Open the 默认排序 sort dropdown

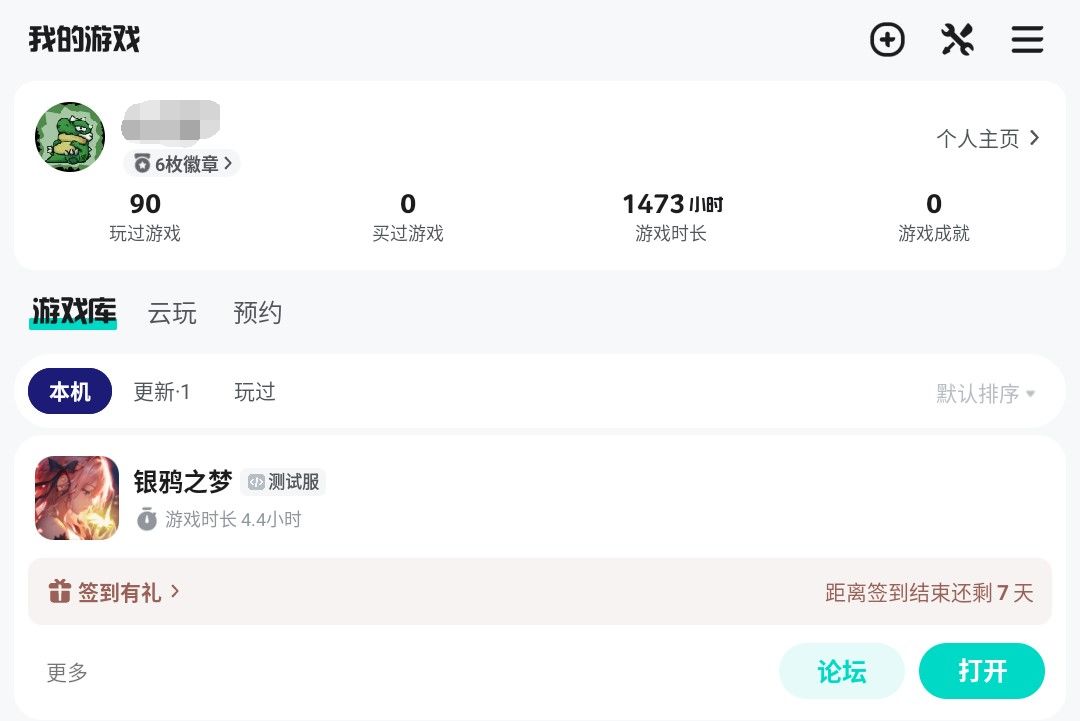(x=985, y=393)
